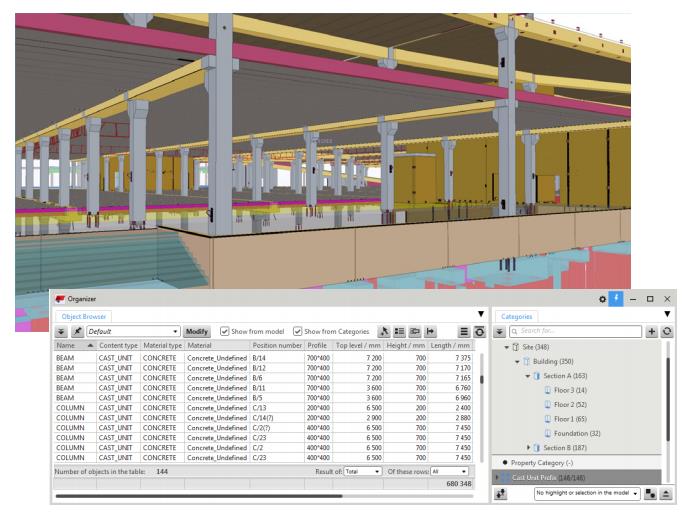
Task: Click the profile 200*400 cell in C/13 row
Action: coord(318,408)
